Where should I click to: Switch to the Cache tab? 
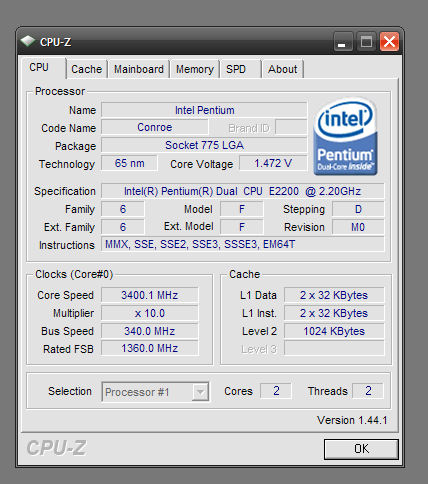pyautogui.click(x=87, y=69)
